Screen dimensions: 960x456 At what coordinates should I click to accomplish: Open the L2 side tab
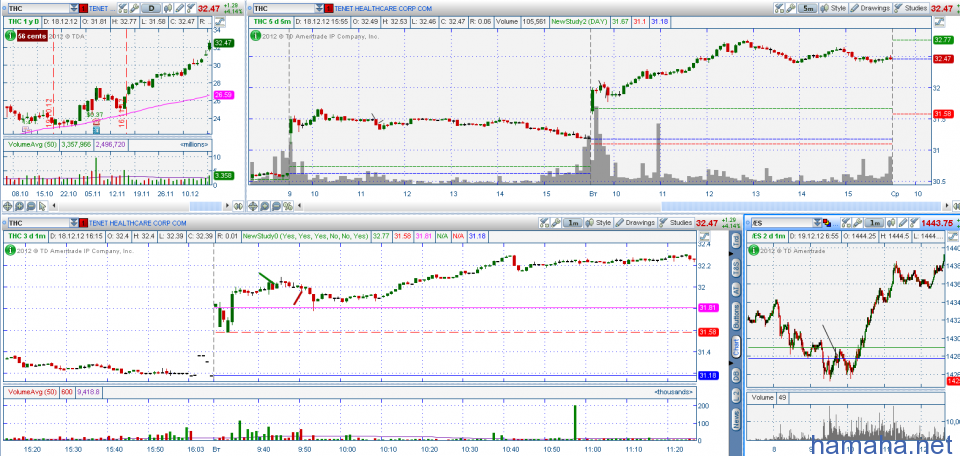click(x=736, y=395)
